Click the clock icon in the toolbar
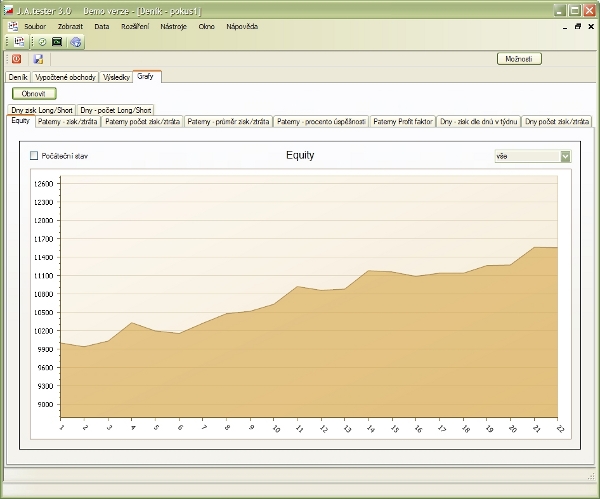 pos(43,42)
